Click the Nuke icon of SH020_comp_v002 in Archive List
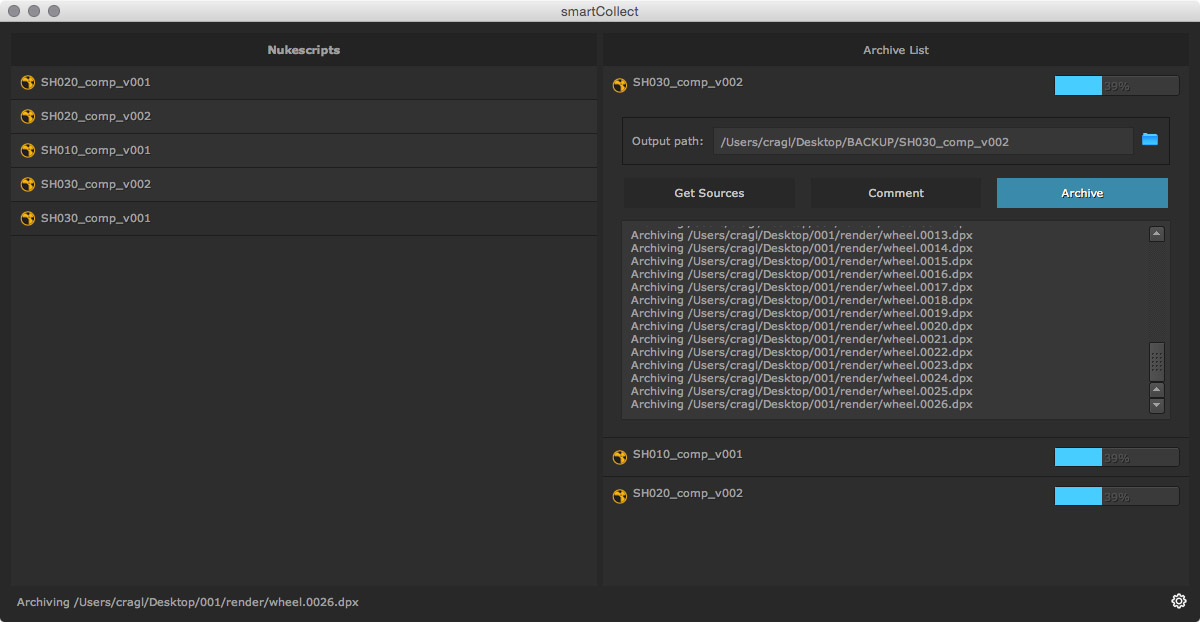The width and height of the screenshot is (1200, 622). tap(620, 496)
